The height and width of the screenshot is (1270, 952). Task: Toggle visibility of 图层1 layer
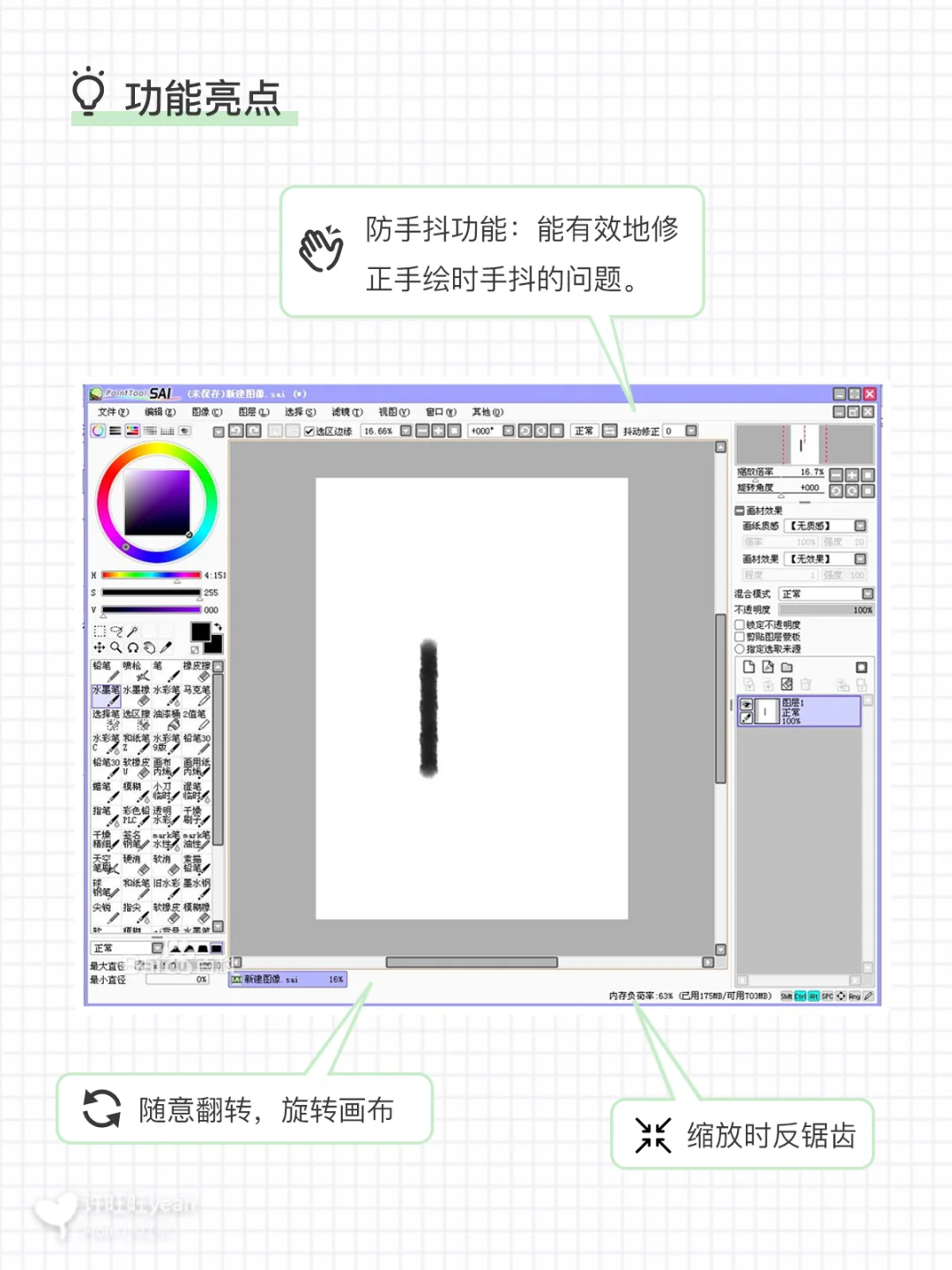coord(746,704)
